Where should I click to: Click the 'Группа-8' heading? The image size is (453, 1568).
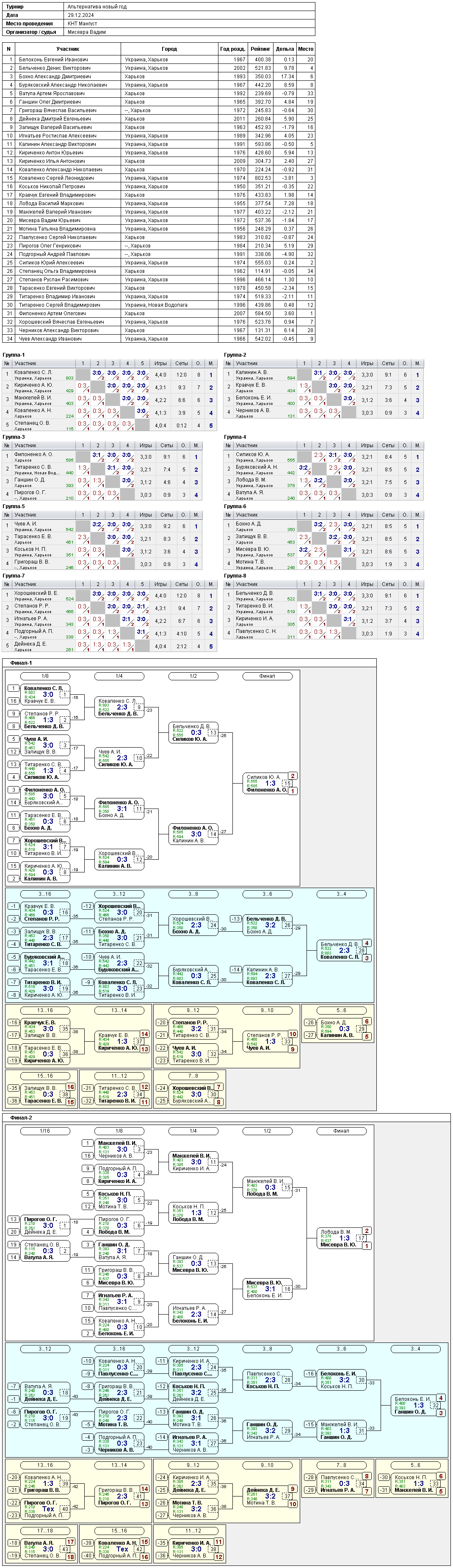235,576
